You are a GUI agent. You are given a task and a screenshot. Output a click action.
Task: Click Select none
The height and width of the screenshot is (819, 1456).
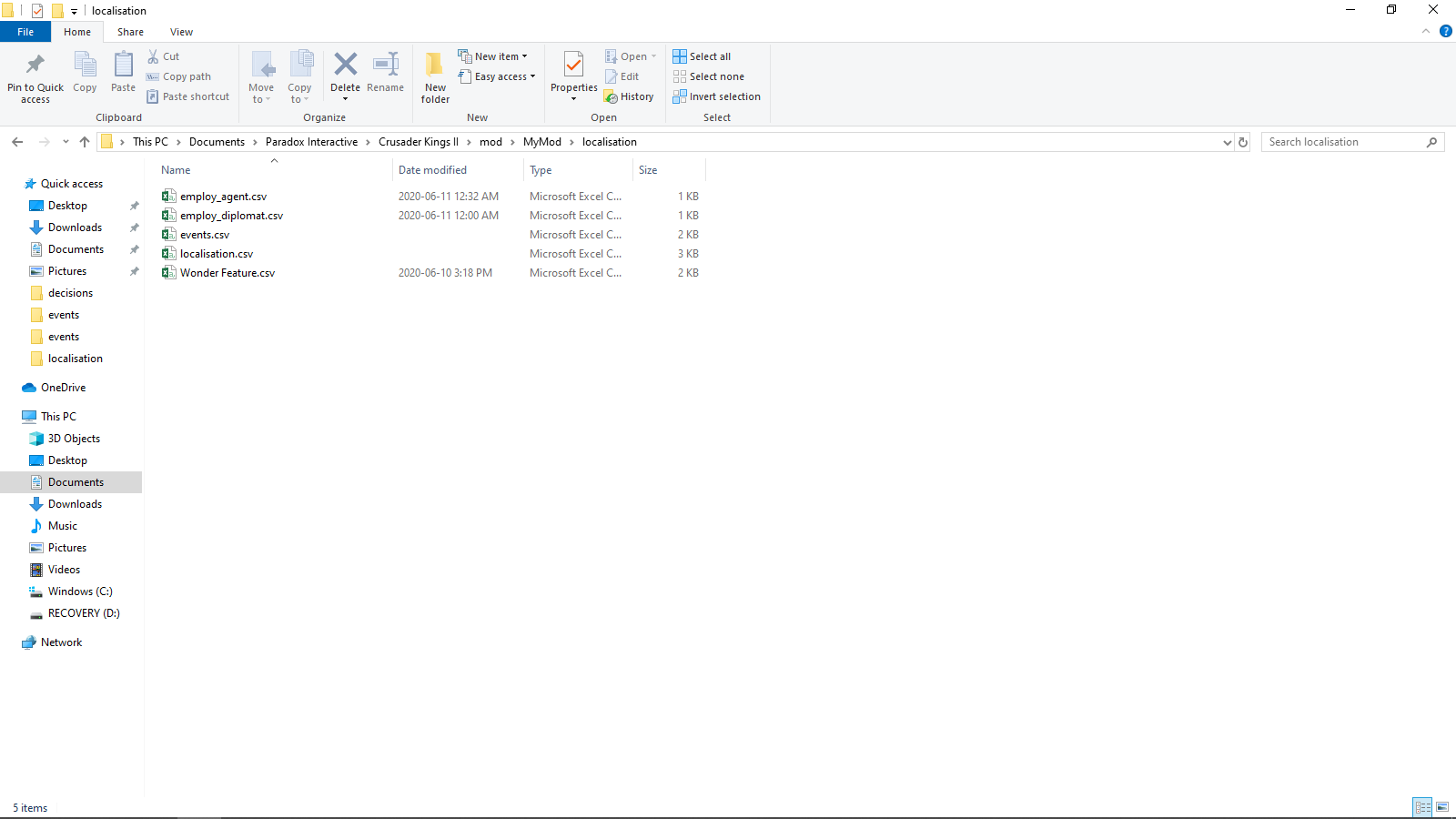(x=709, y=76)
